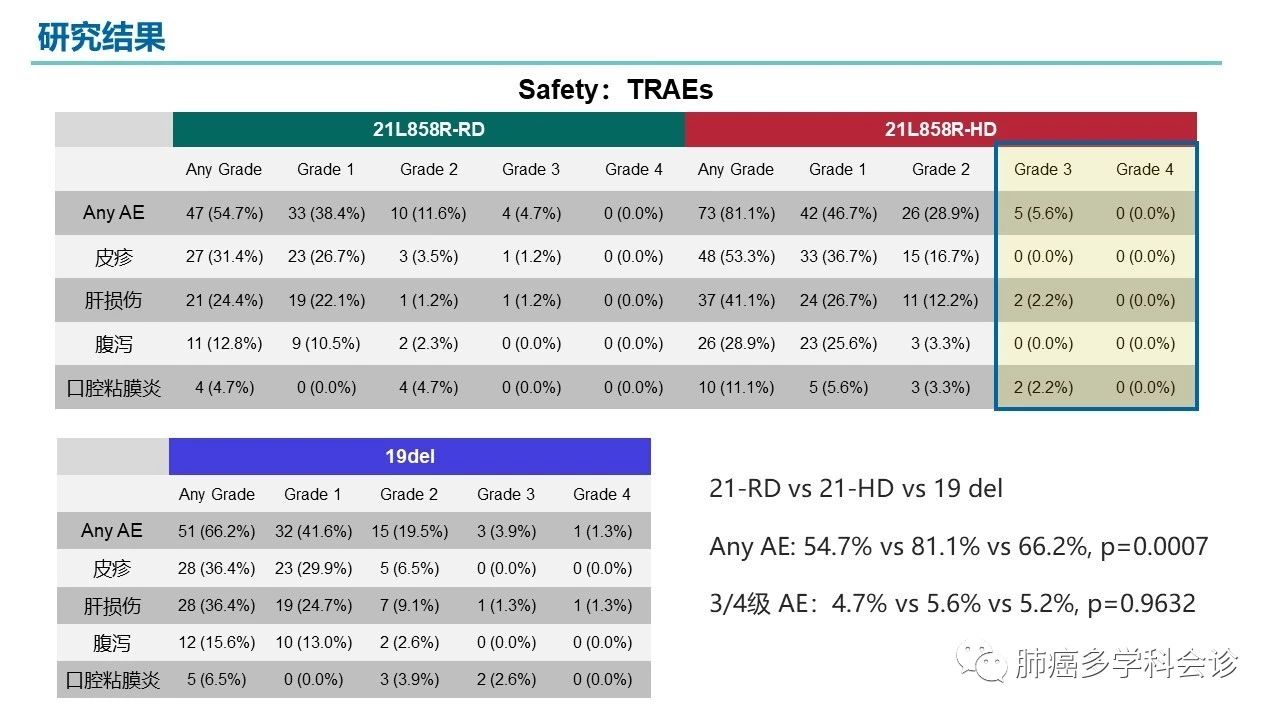This screenshot has width=1280, height=720.
Task: Click the 27 (31.4%) rash cell
Action: (224, 257)
